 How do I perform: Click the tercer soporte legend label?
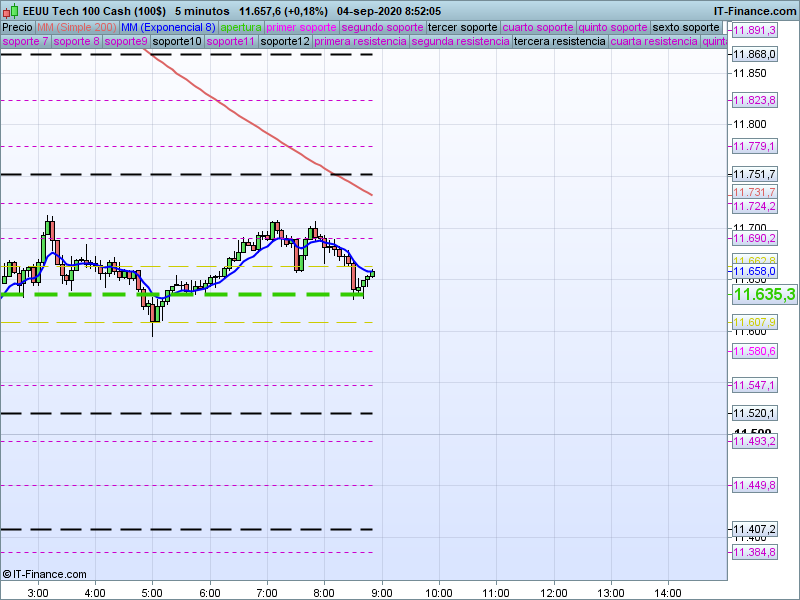462,27
